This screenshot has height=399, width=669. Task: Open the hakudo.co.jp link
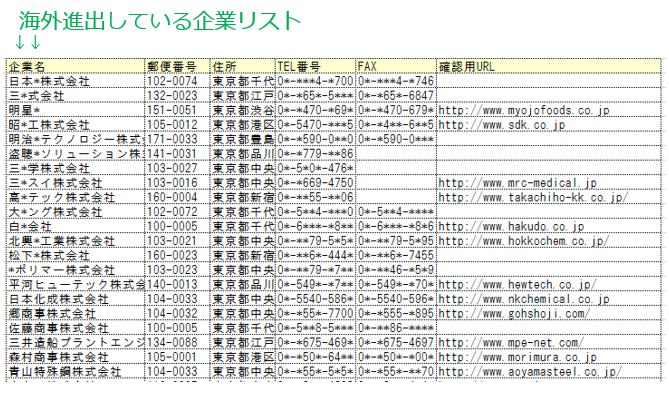[511, 226]
